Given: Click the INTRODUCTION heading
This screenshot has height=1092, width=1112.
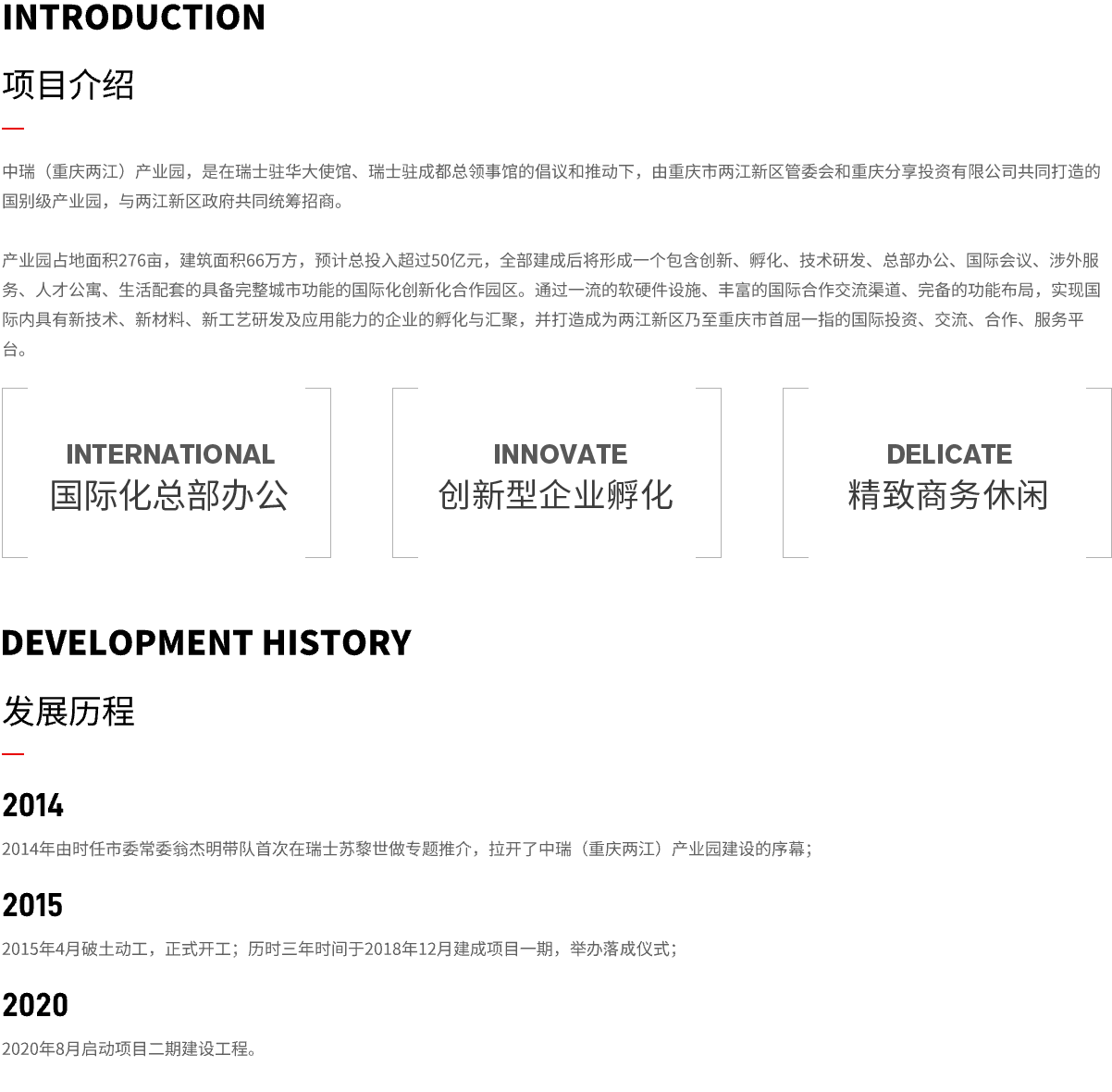Looking at the screenshot, I should tap(133, 18).
